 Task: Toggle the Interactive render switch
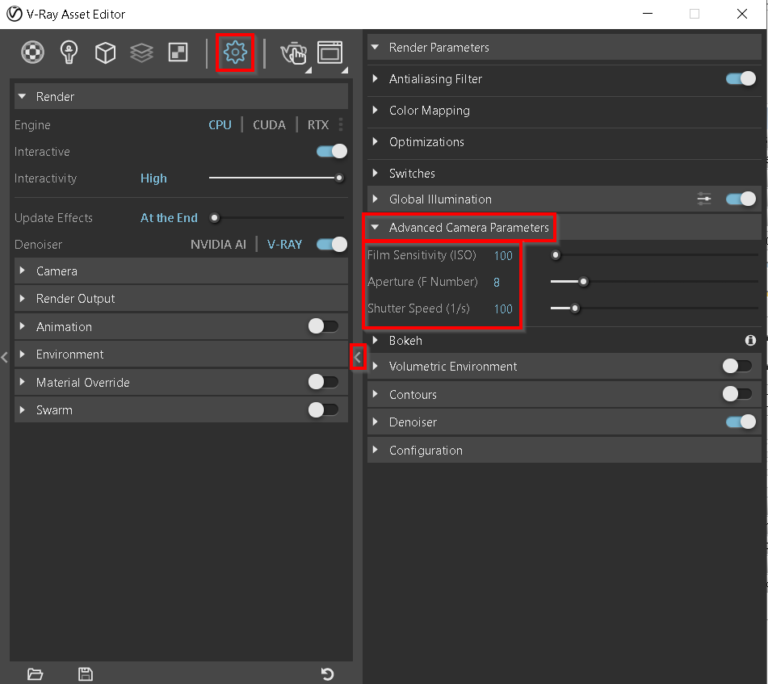click(332, 151)
